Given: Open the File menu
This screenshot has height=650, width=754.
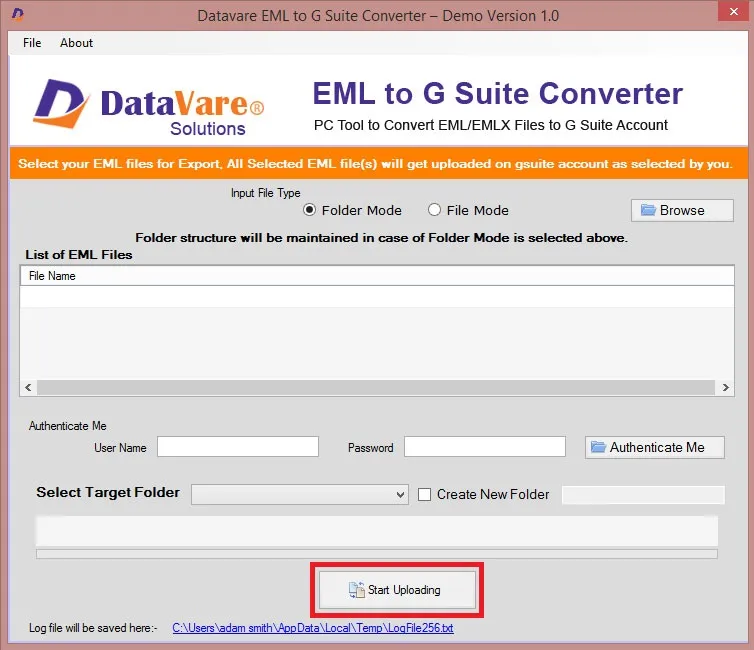Looking at the screenshot, I should pyautogui.click(x=32, y=43).
